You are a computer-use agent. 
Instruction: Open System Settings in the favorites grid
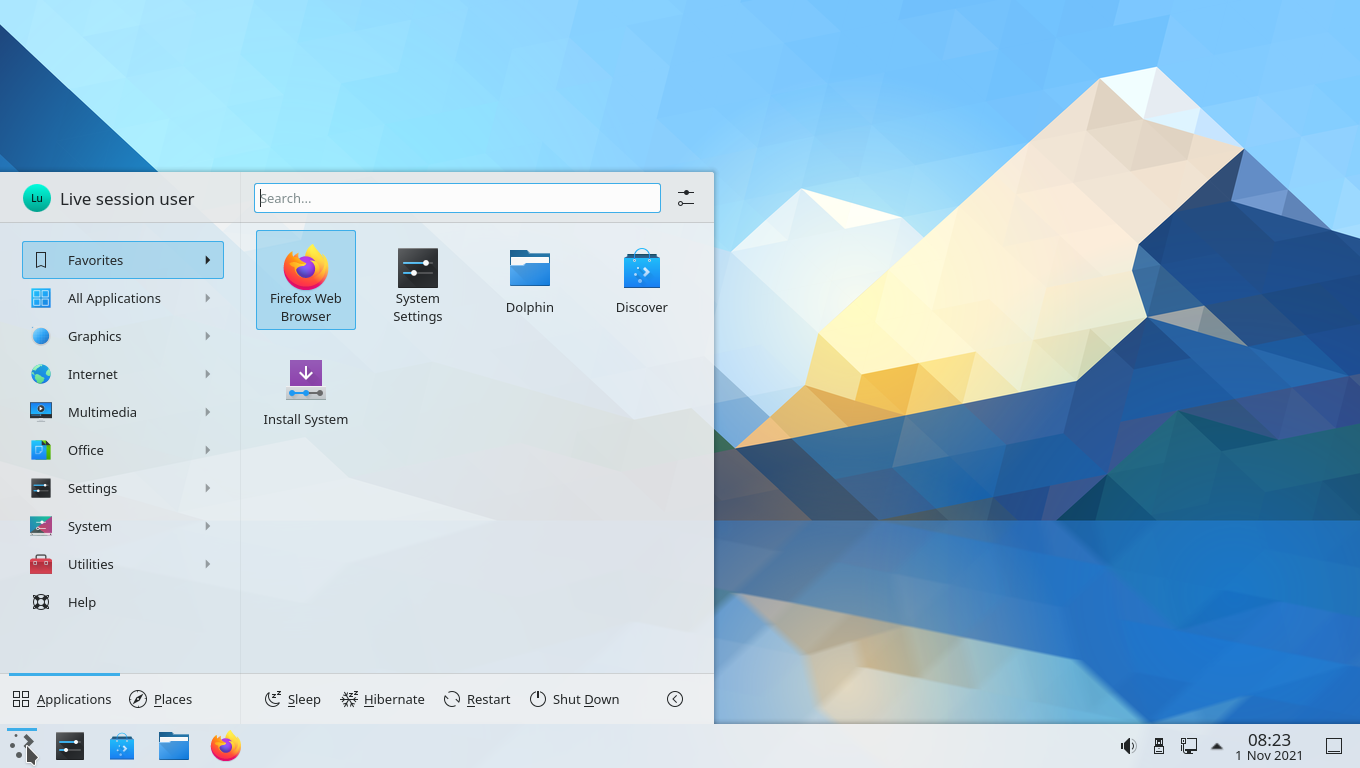(x=418, y=280)
